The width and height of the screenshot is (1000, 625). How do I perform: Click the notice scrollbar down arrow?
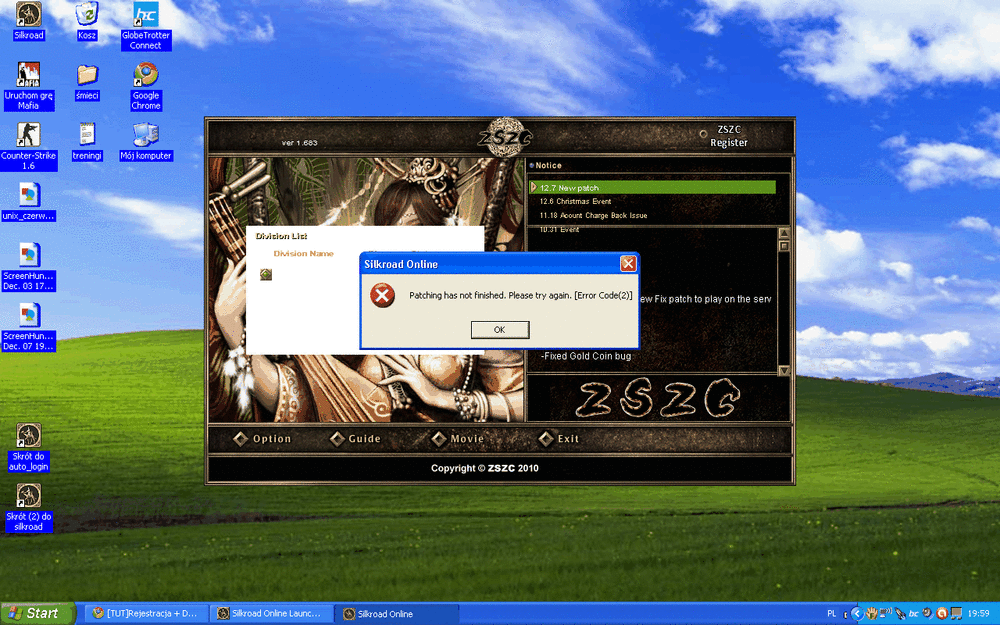pyautogui.click(x=784, y=371)
